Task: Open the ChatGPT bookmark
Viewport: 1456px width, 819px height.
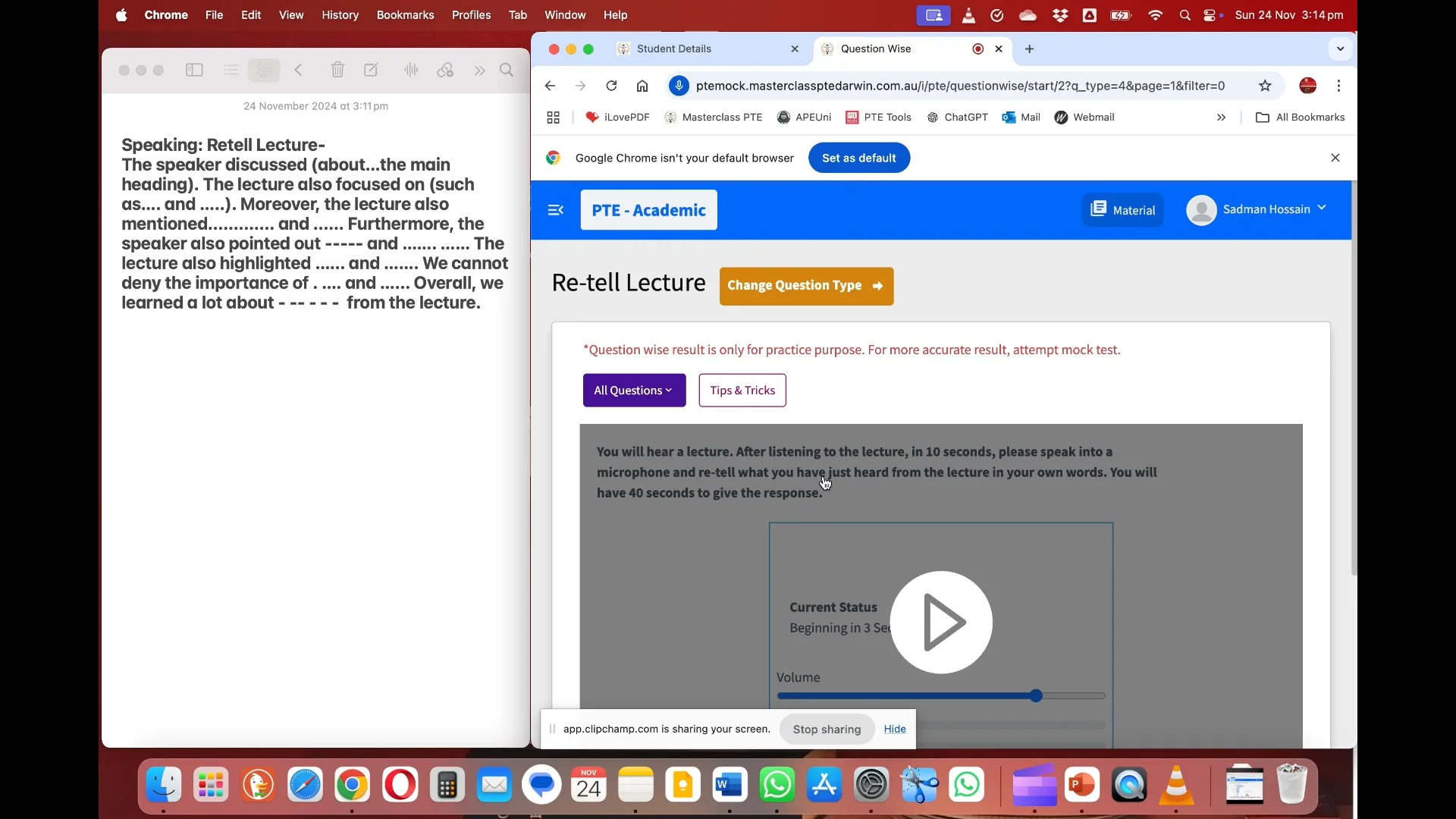Action: point(965,117)
